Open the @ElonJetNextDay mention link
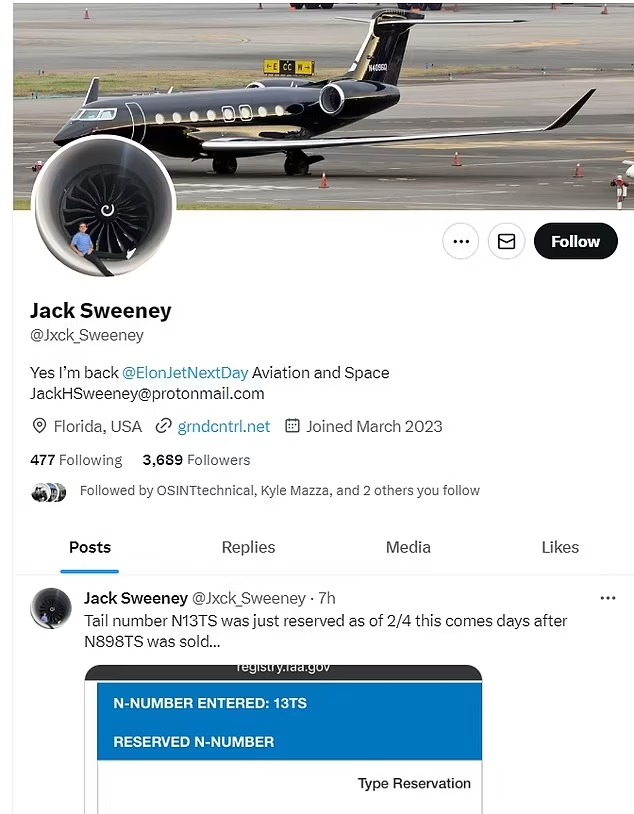This screenshot has width=634, height=814. (x=185, y=372)
